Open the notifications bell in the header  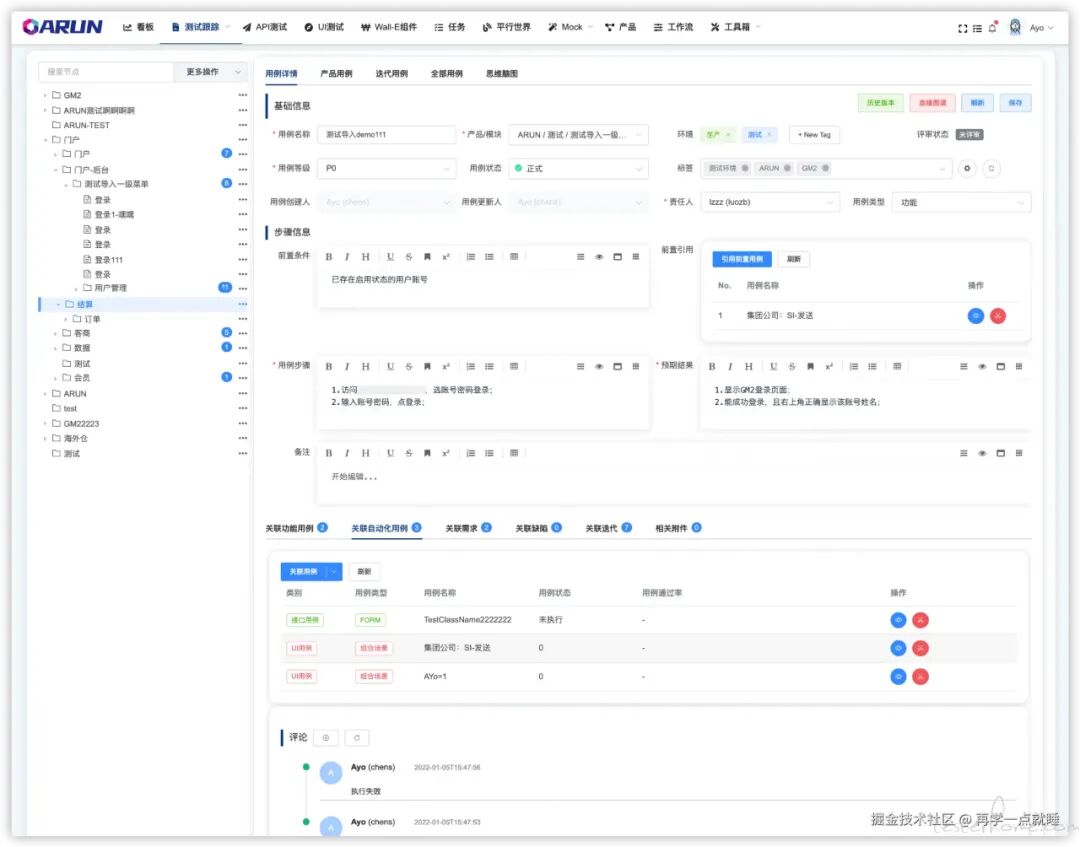coord(993,28)
